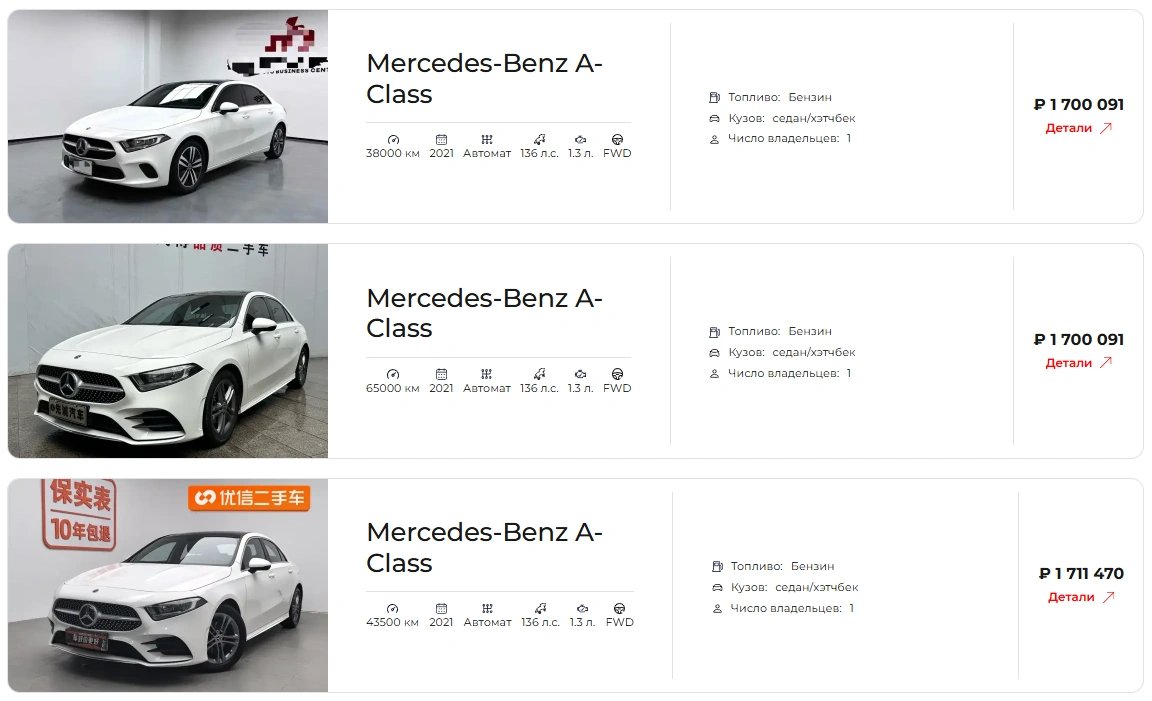Image resolution: width=1152 pixels, height=701 pixels.
Task: Click odometer icon above 43500 км
Action: 392,608
